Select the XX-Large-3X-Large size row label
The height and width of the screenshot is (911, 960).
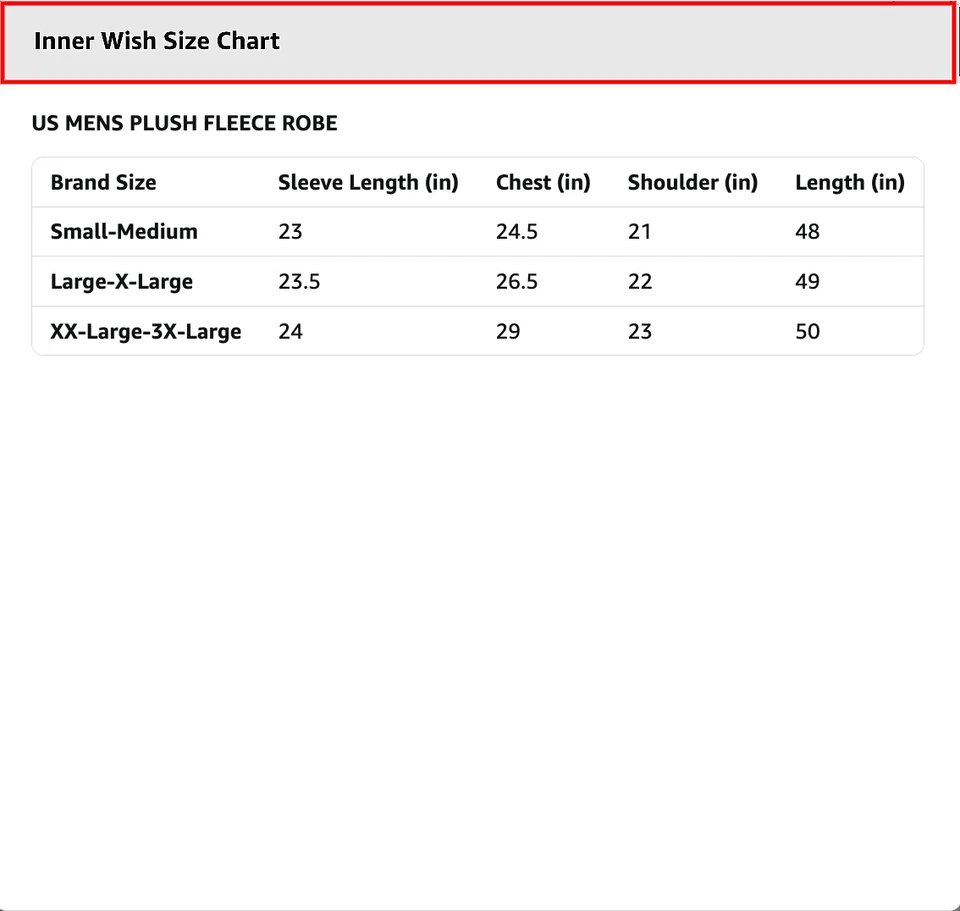point(146,332)
